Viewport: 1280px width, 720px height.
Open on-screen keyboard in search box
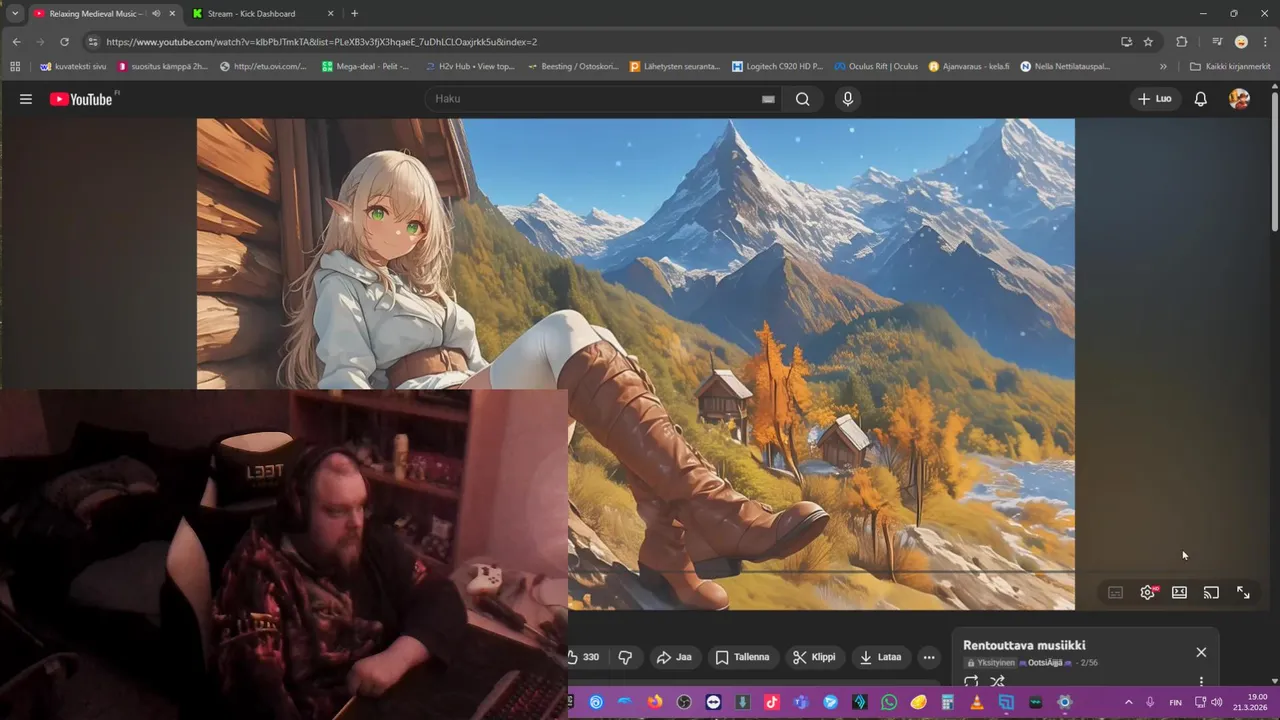click(768, 99)
